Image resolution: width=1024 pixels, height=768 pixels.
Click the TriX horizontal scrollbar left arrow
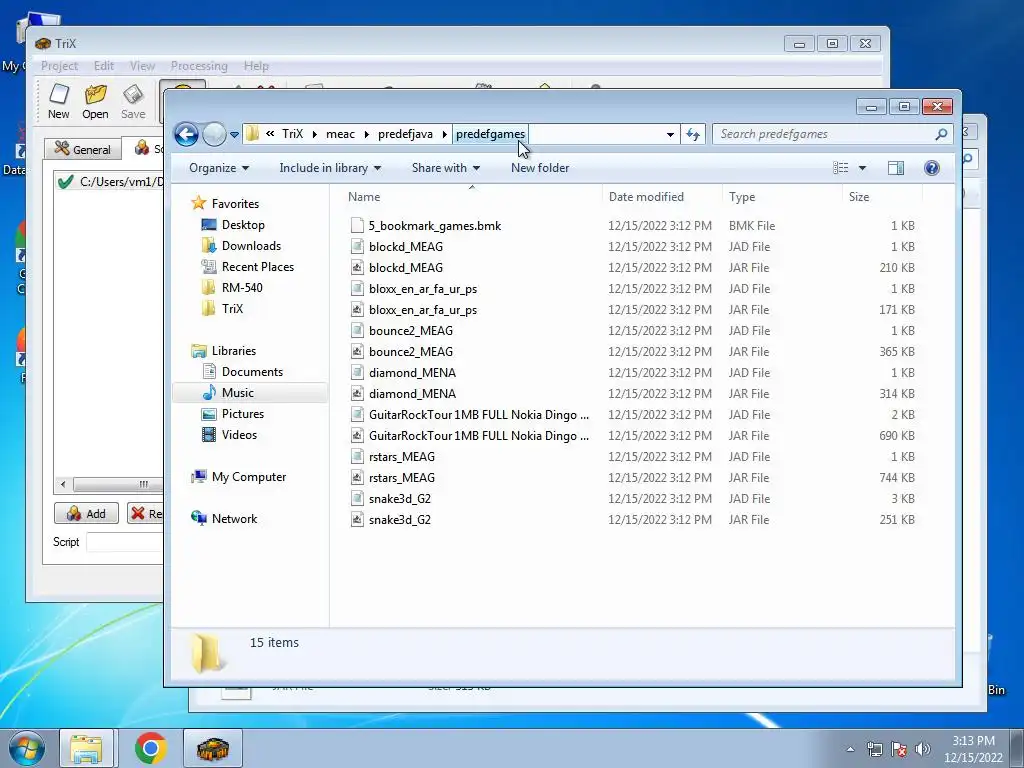[x=63, y=485]
